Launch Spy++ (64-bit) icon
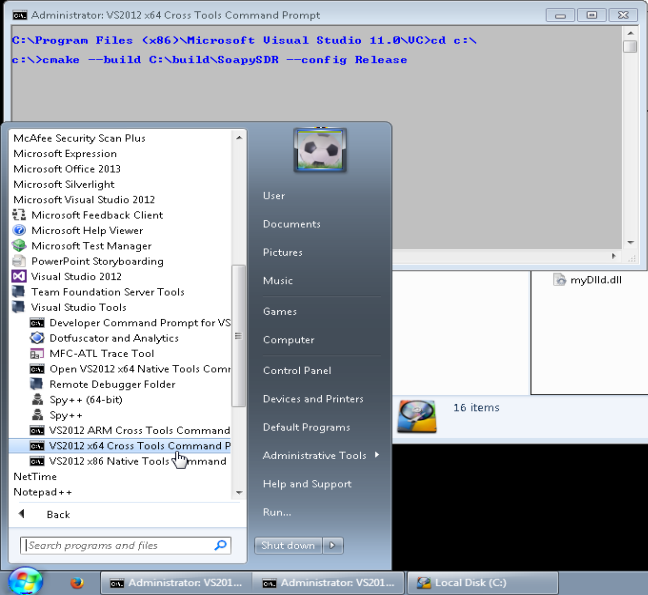Viewport: 648px width, 595px height. point(37,400)
